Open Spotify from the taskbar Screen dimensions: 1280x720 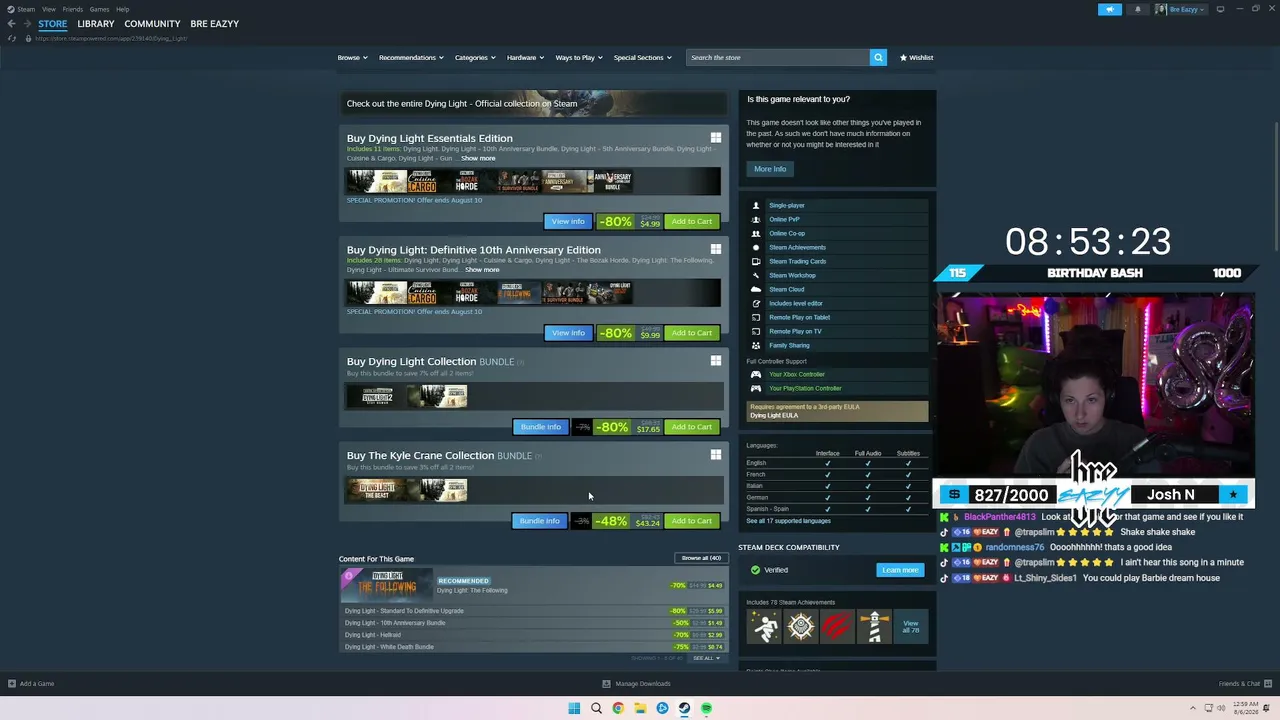coord(706,708)
